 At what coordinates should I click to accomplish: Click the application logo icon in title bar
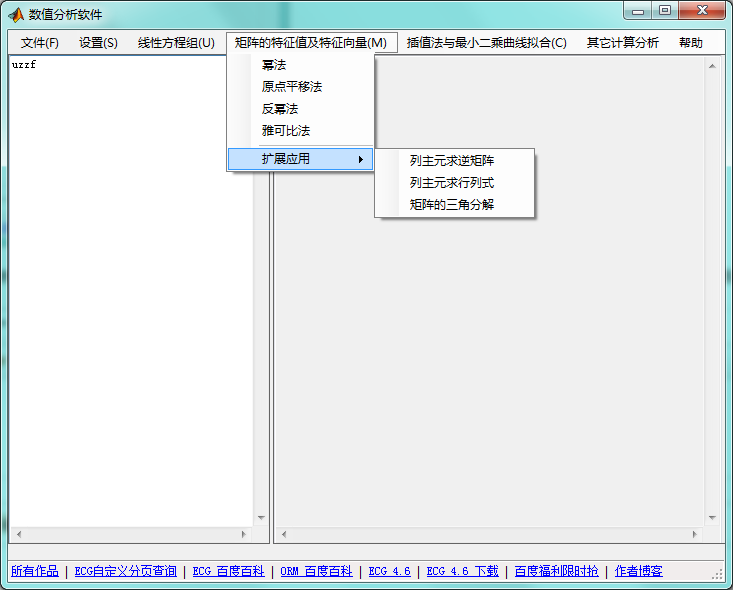16,15
